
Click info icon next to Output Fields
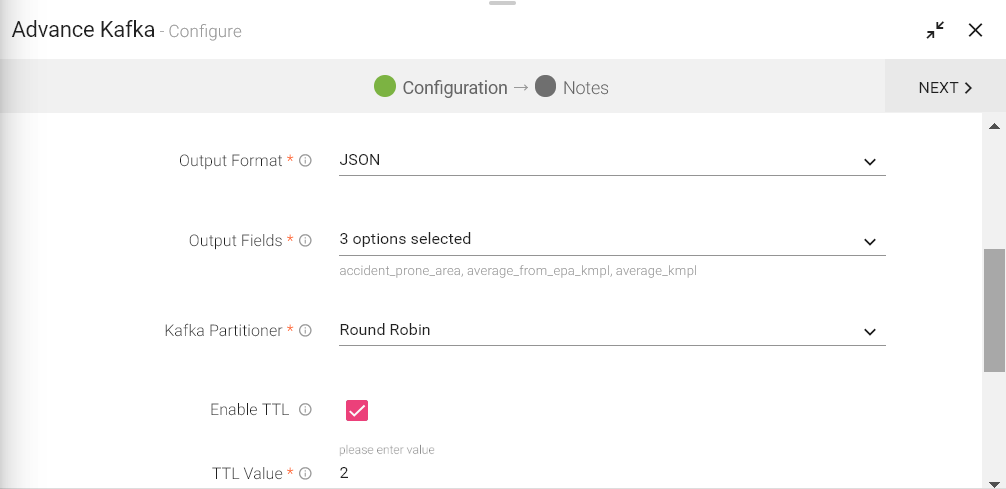click(306, 240)
